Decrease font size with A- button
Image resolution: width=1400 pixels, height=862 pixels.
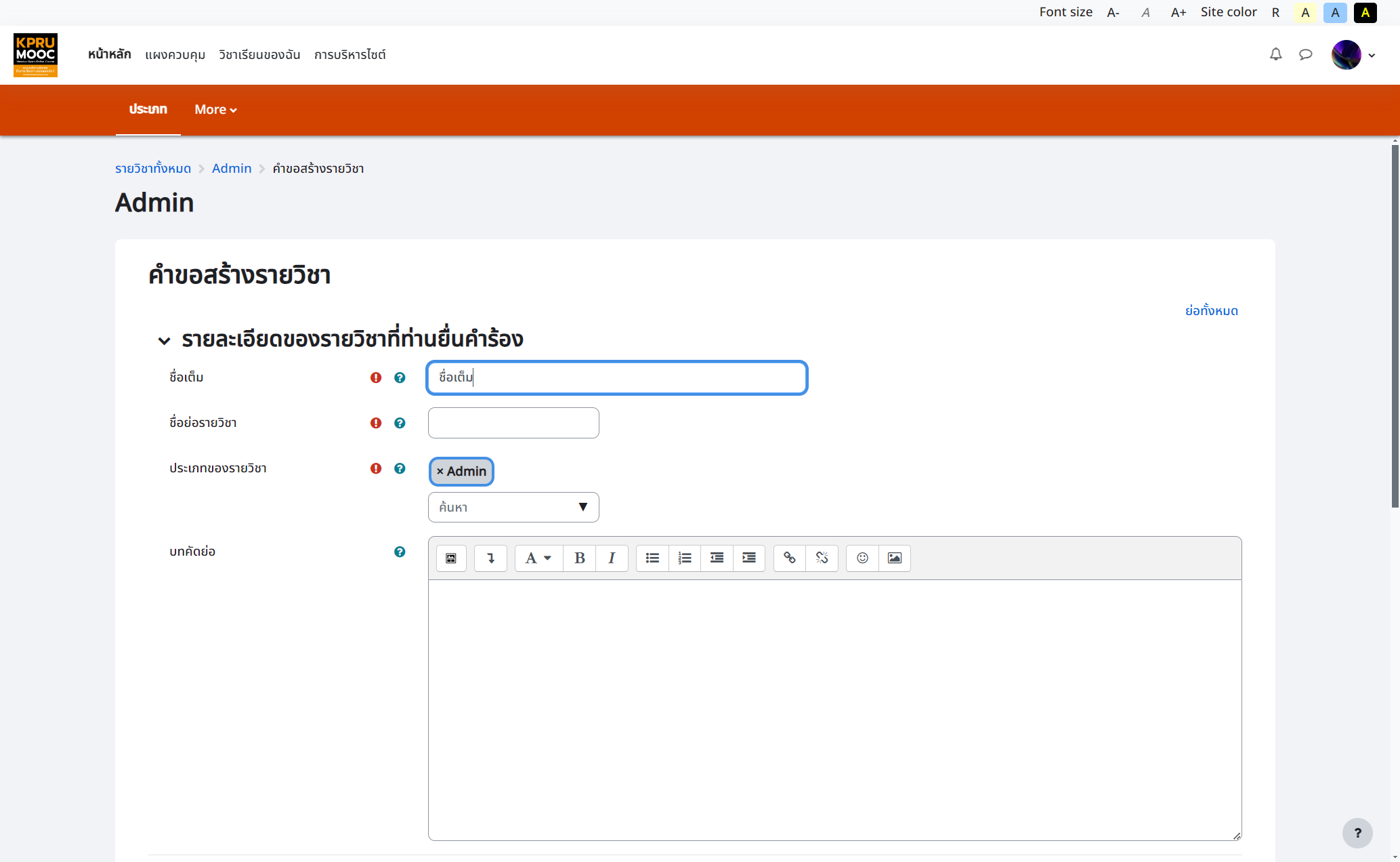1113,12
